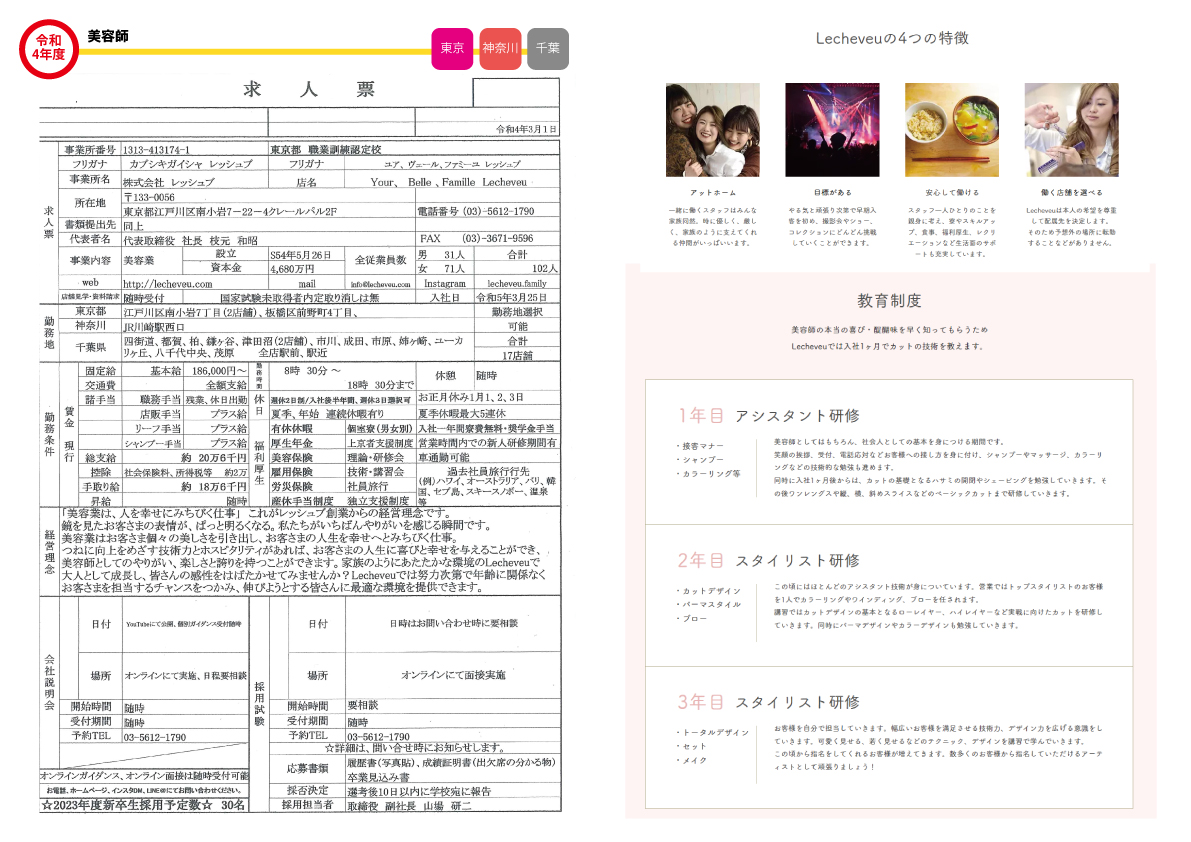1191x842 pixels.
Task: Click the オンラインにて面接実施 cell
Action: click(x=453, y=675)
